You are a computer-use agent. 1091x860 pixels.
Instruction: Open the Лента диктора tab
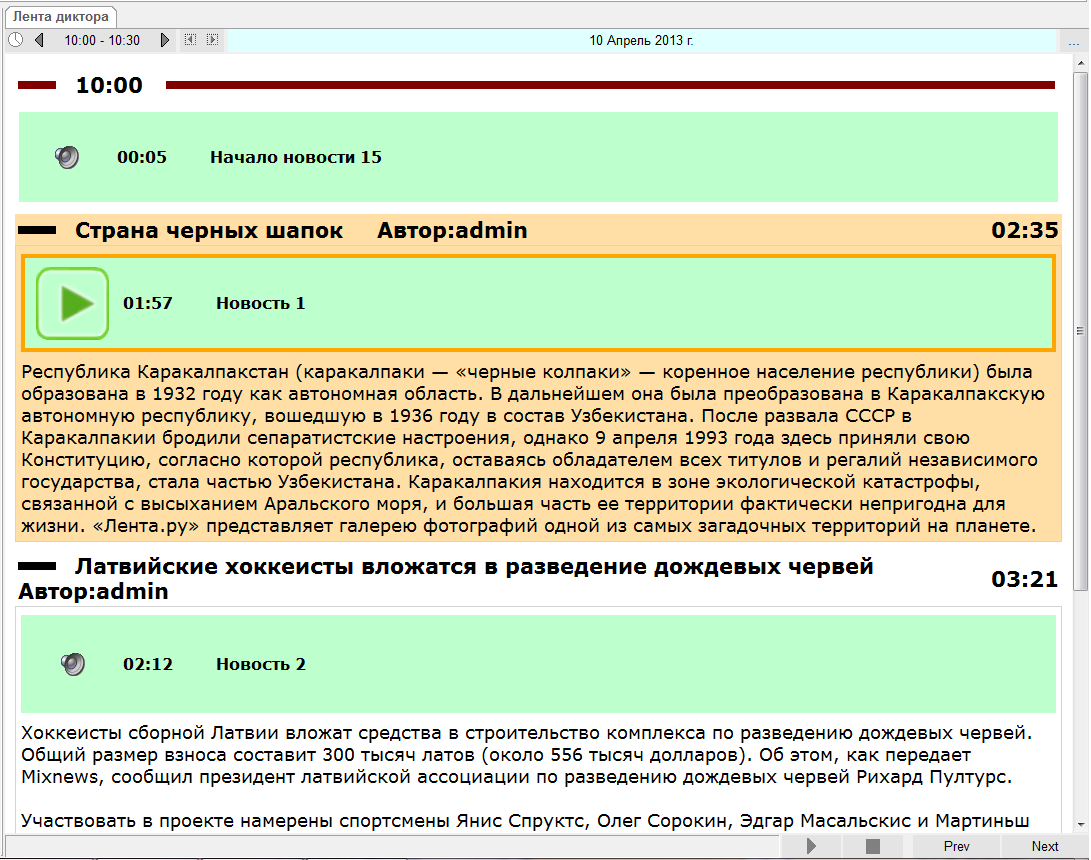point(61,17)
